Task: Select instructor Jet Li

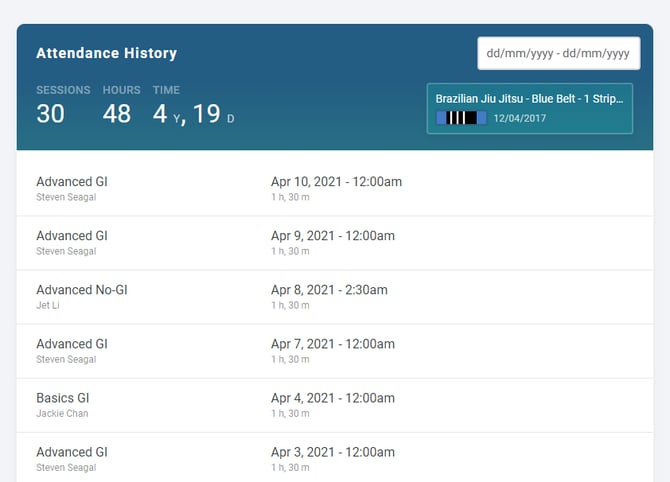Action: pyautogui.click(x=49, y=305)
